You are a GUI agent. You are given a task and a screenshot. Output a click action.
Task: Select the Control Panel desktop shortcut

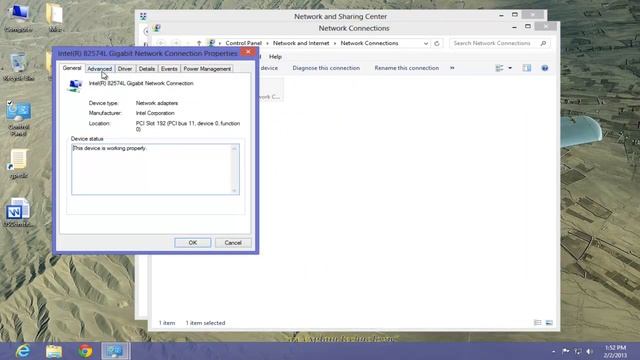pos(18,119)
